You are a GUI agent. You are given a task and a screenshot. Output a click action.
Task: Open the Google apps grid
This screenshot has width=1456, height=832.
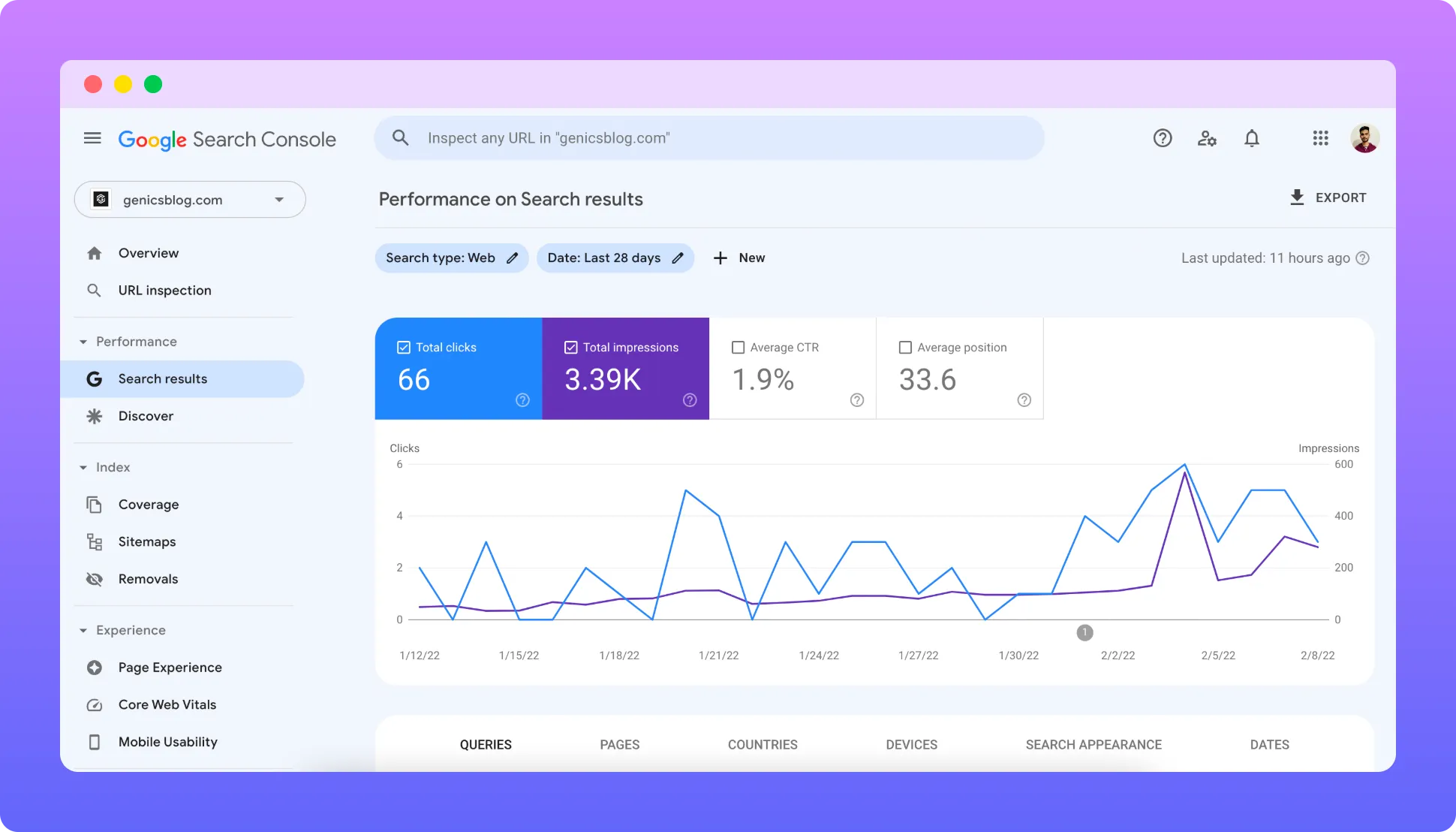pyautogui.click(x=1321, y=138)
